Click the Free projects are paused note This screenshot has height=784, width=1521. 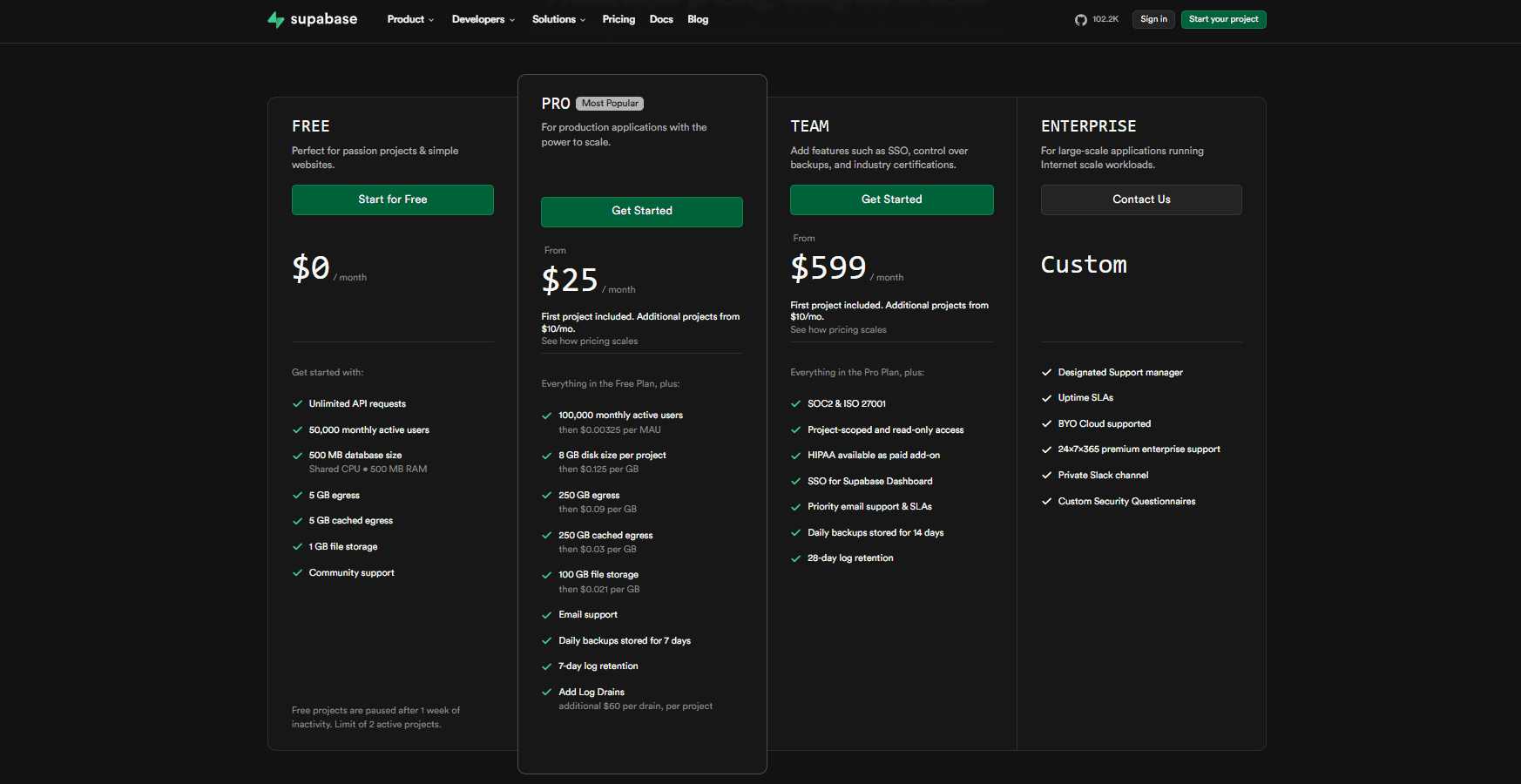[x=375, y=718]
